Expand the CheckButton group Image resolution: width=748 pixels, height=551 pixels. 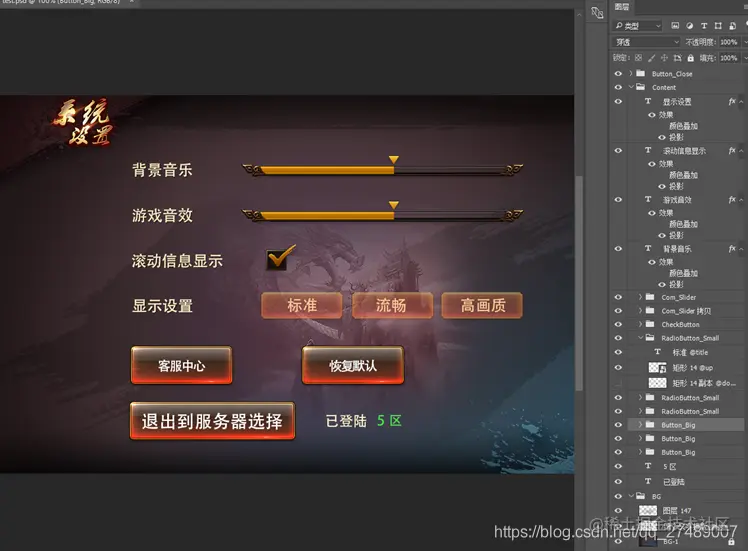[x=641, y=324]
